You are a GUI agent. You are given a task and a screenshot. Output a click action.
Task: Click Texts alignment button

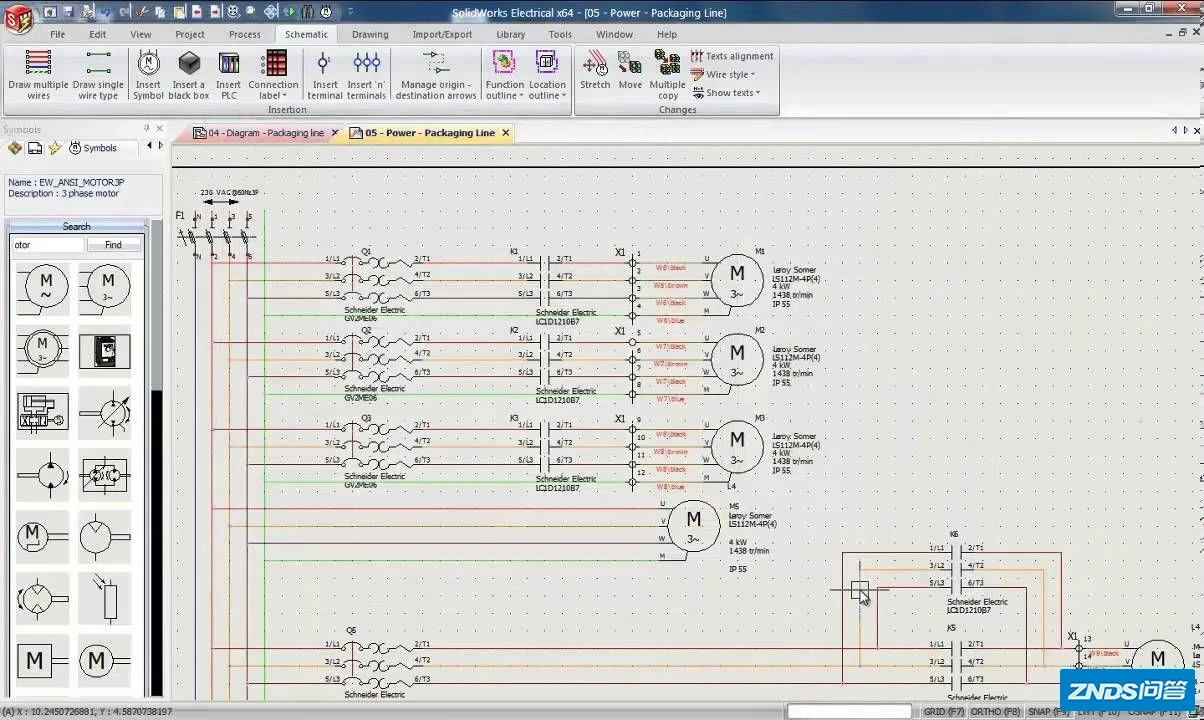point(732,57)
